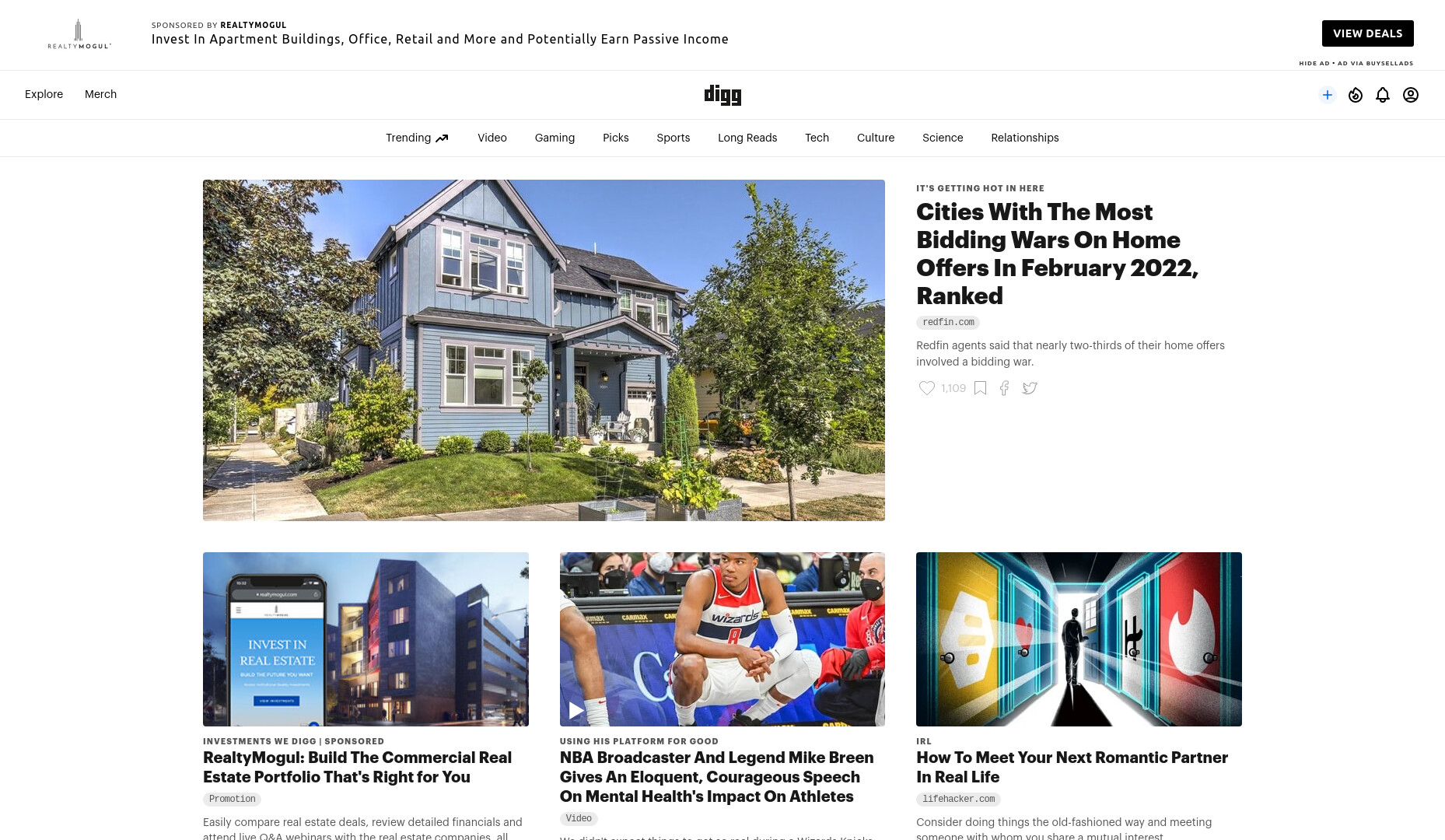1445x840 pixels.
Task: Open the blue house featured image
Action: coord(544,350)
